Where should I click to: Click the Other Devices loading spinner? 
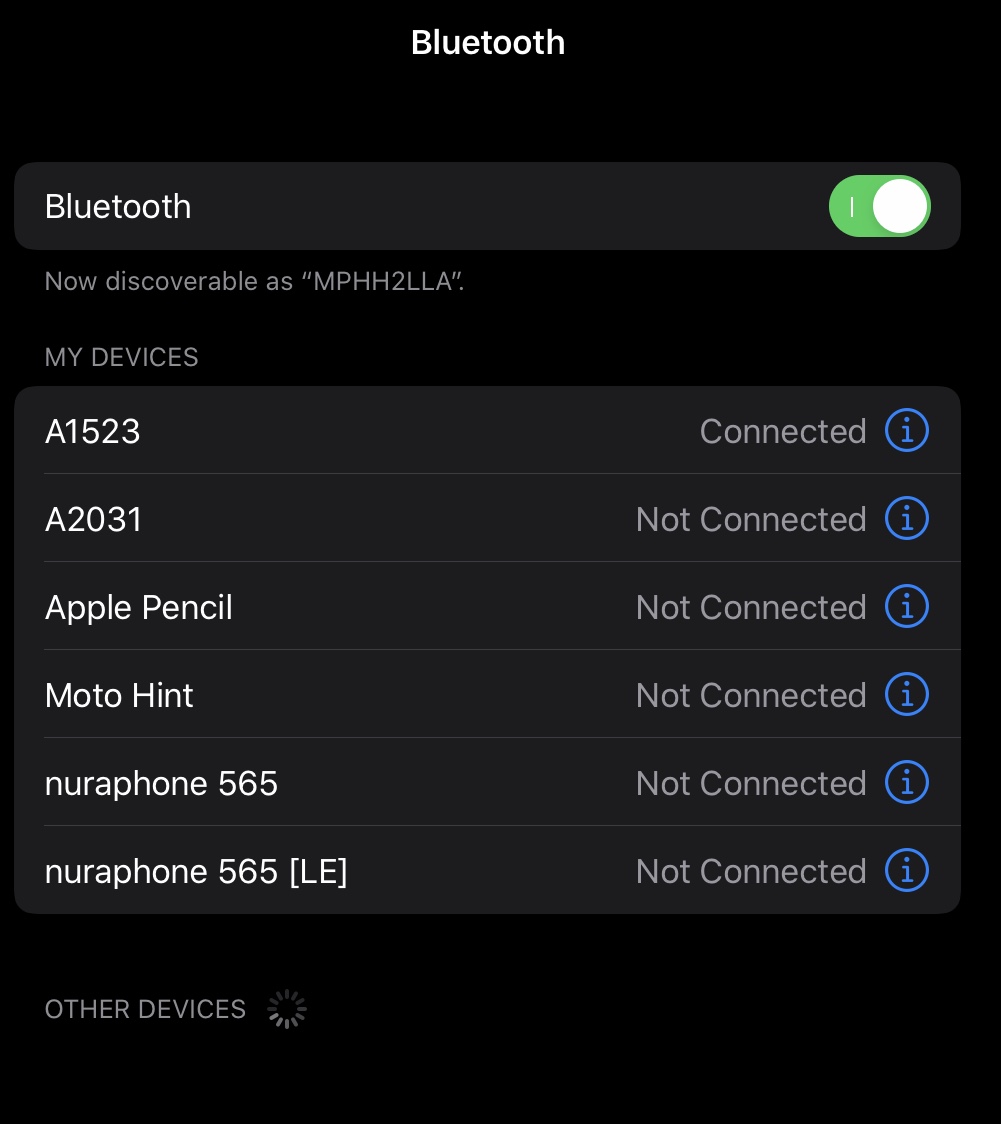(x=287, y=1010)
